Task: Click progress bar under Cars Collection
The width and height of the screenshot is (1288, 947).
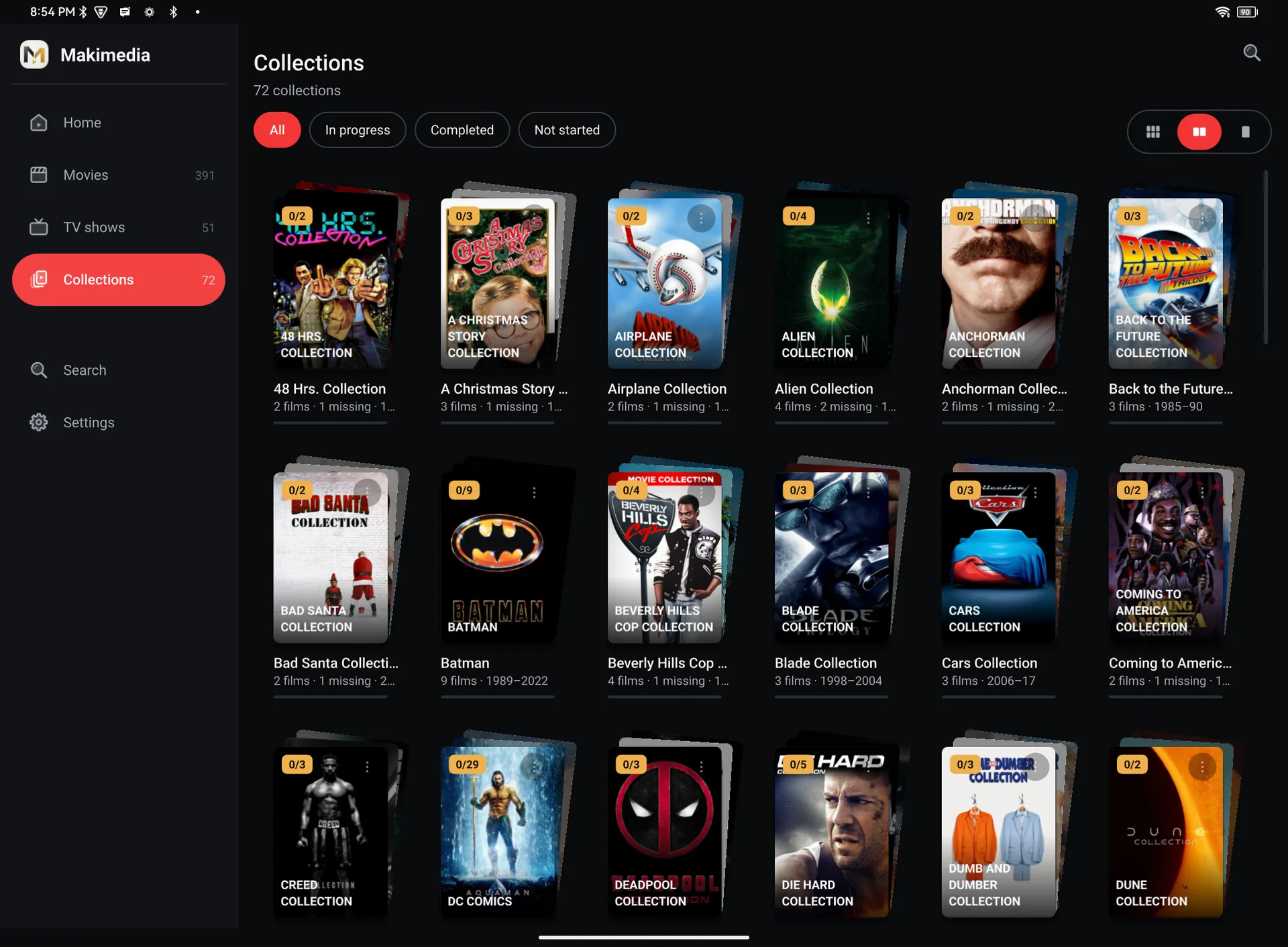Action: click(x=998, y=697)
